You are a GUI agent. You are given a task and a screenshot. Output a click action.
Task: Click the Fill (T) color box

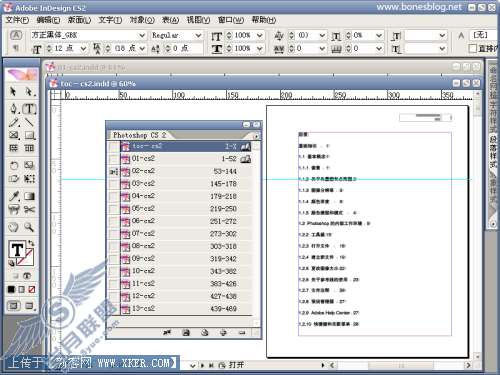(17, 249)
